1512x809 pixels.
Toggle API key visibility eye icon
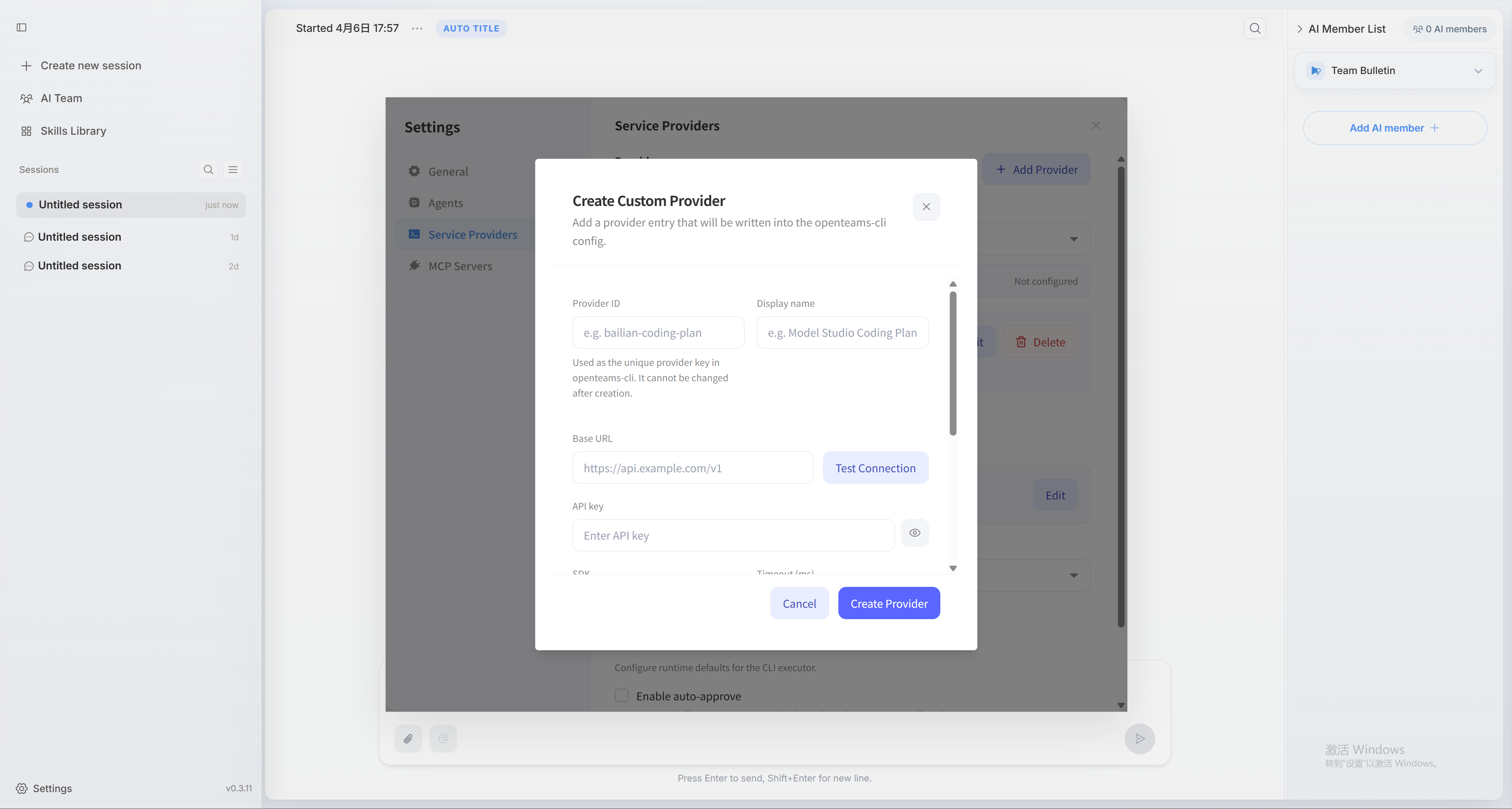[x=914, y=533]
